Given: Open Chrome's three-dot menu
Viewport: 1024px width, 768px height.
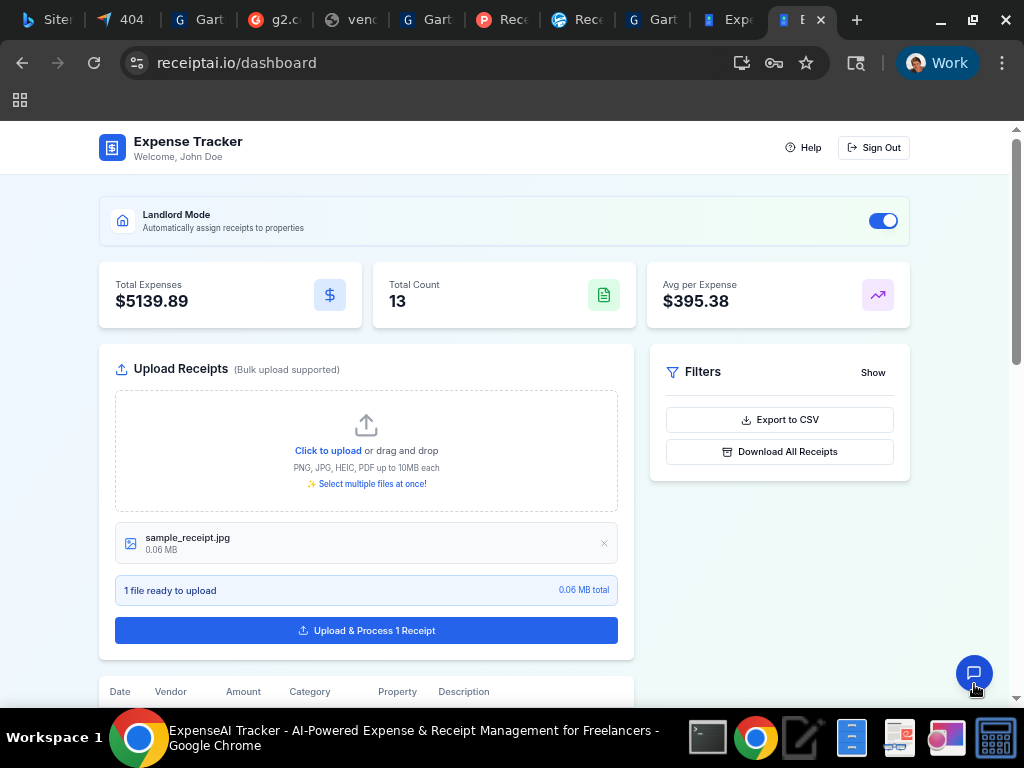Looking at the screenshot, I should (x=1002, y=62).
